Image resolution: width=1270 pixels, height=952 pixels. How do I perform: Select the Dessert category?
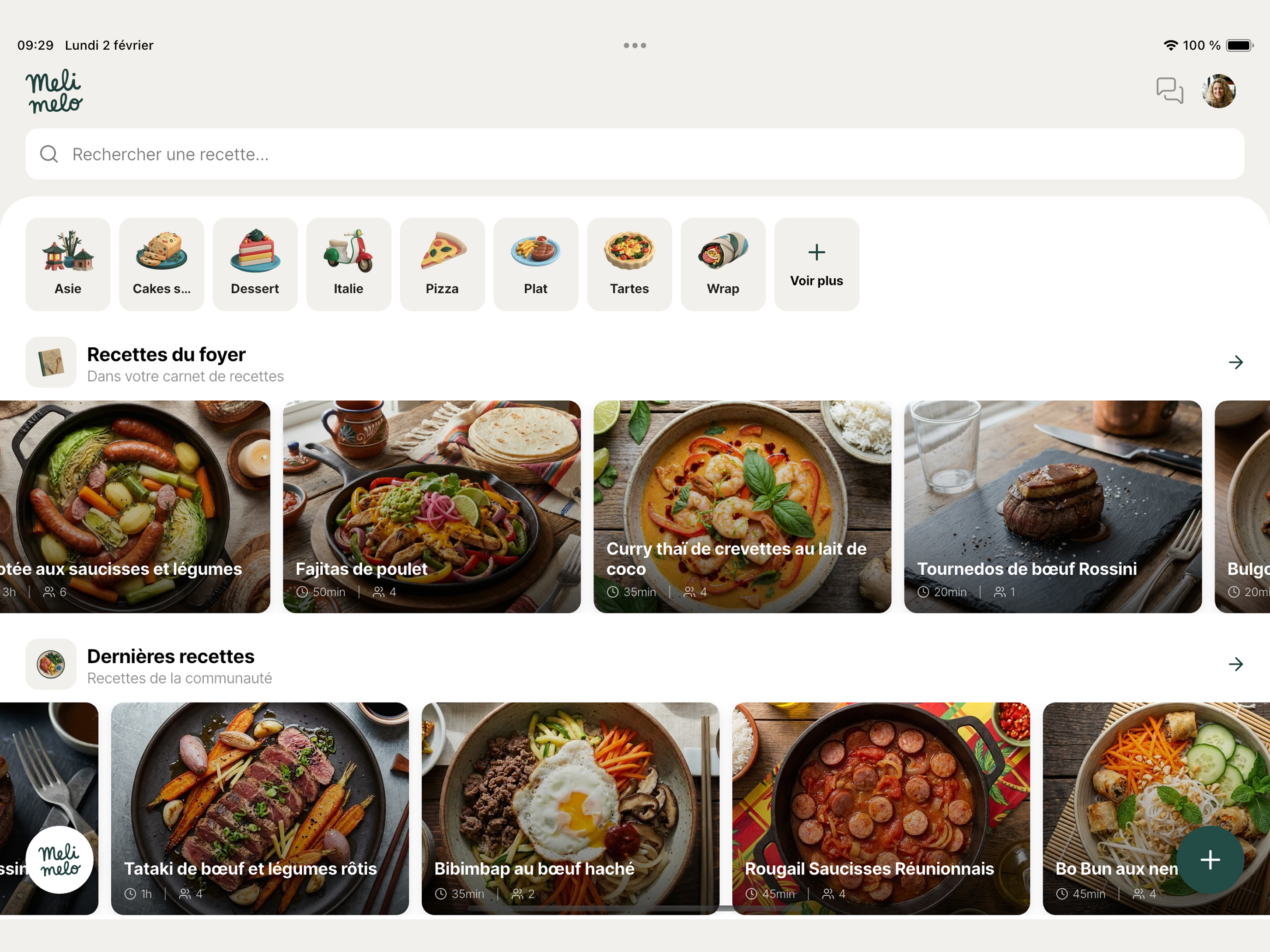click(255, 264)
